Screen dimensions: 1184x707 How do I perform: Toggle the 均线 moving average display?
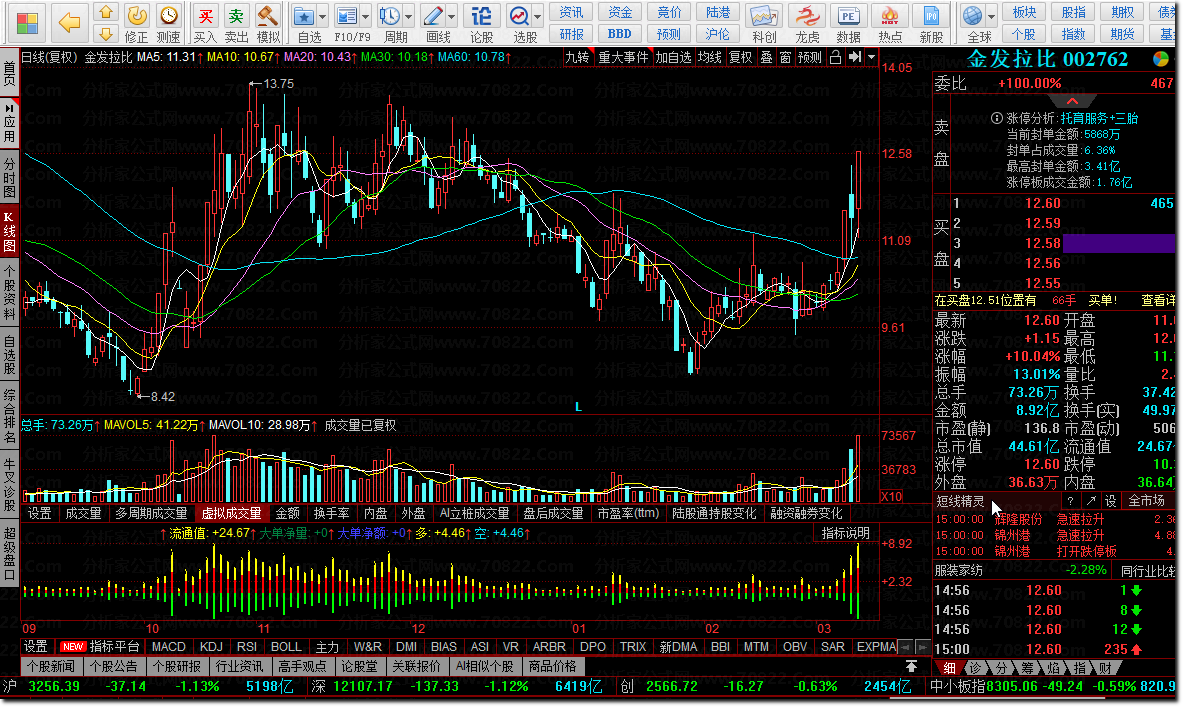coord(709,57)
